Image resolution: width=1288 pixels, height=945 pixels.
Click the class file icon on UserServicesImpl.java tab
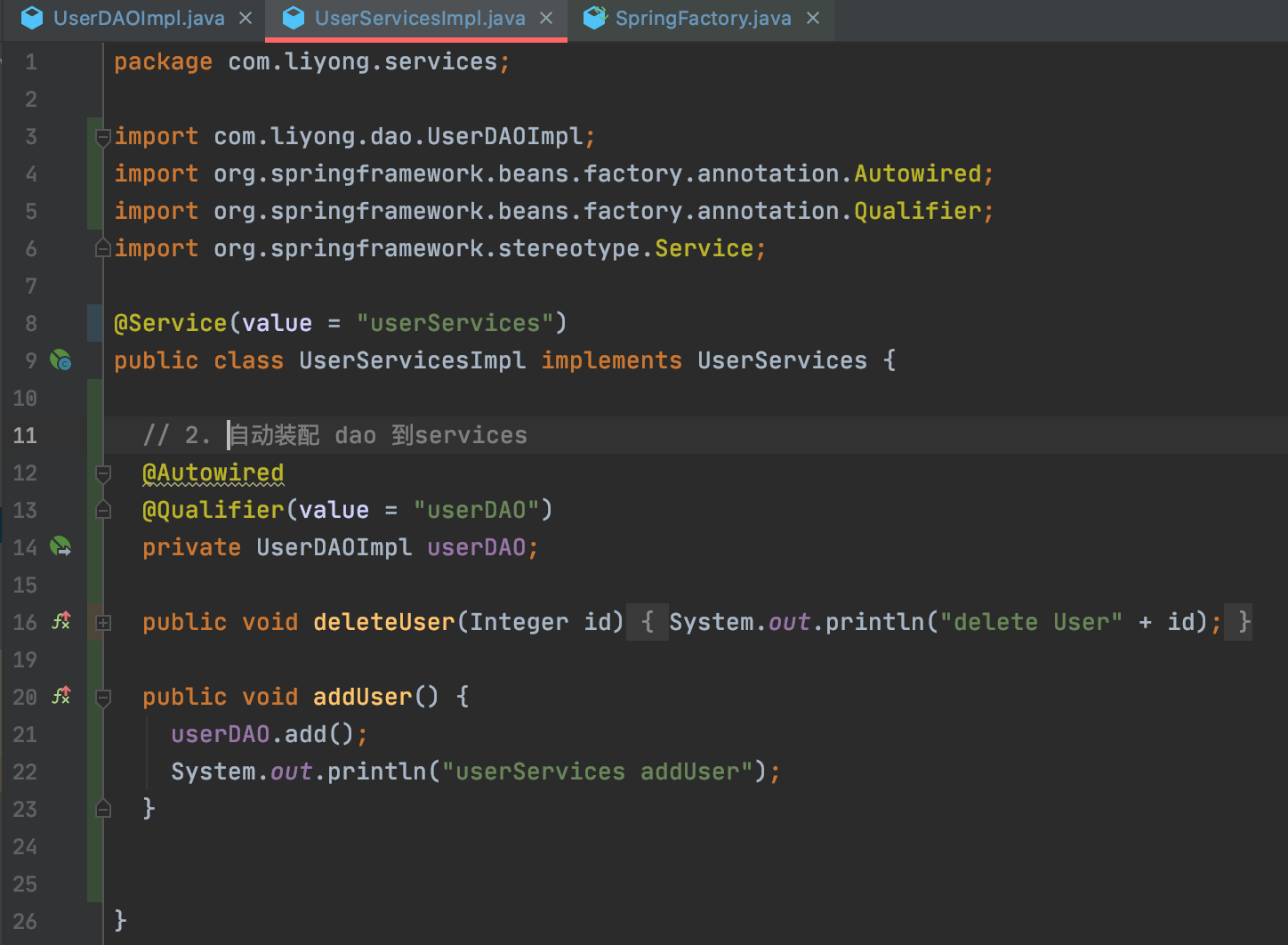(x=294, y=18)
